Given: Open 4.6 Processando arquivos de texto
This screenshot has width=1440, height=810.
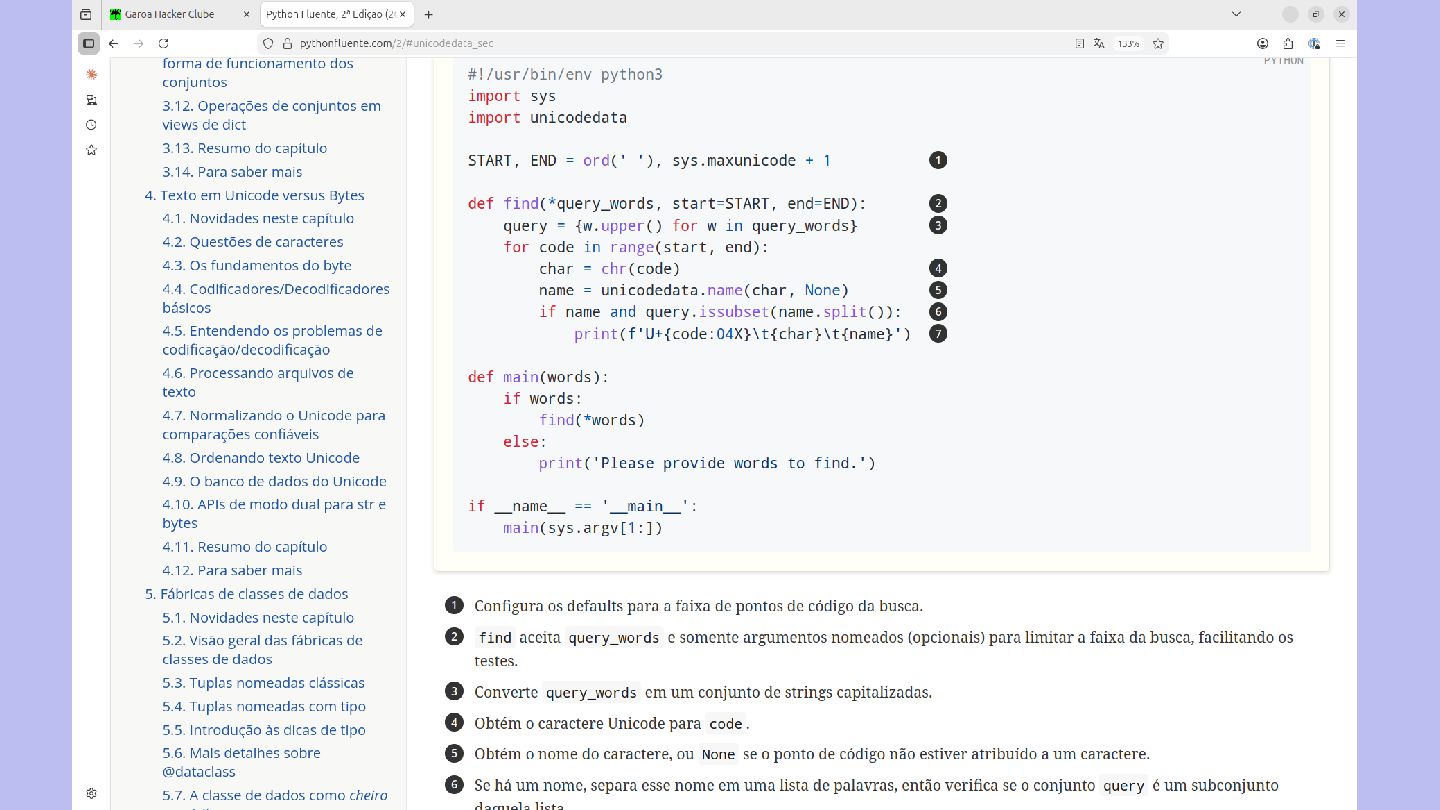Looking at the screenshot, I should pos(258,382).
